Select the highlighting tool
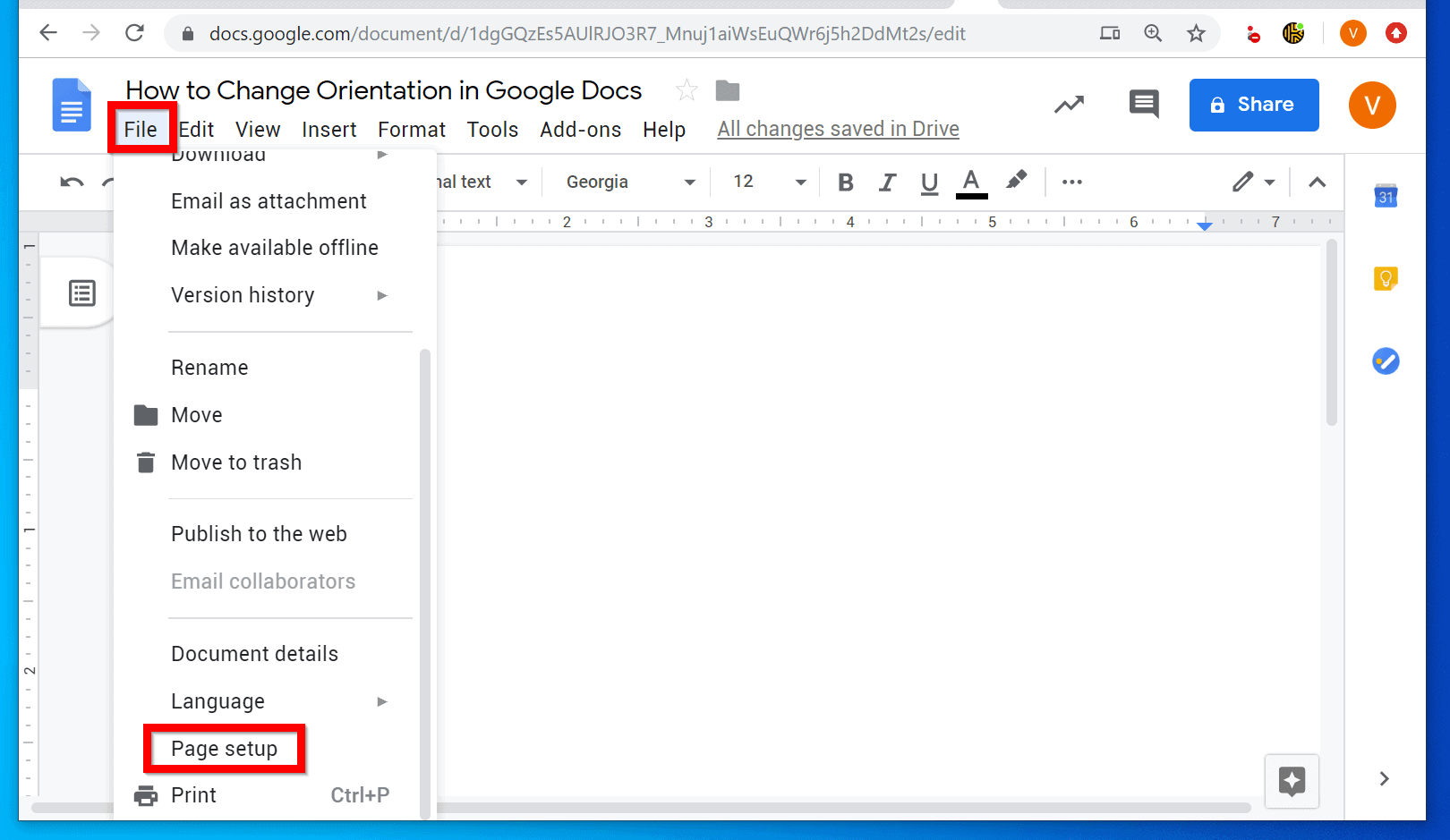 coord(1017,182)
